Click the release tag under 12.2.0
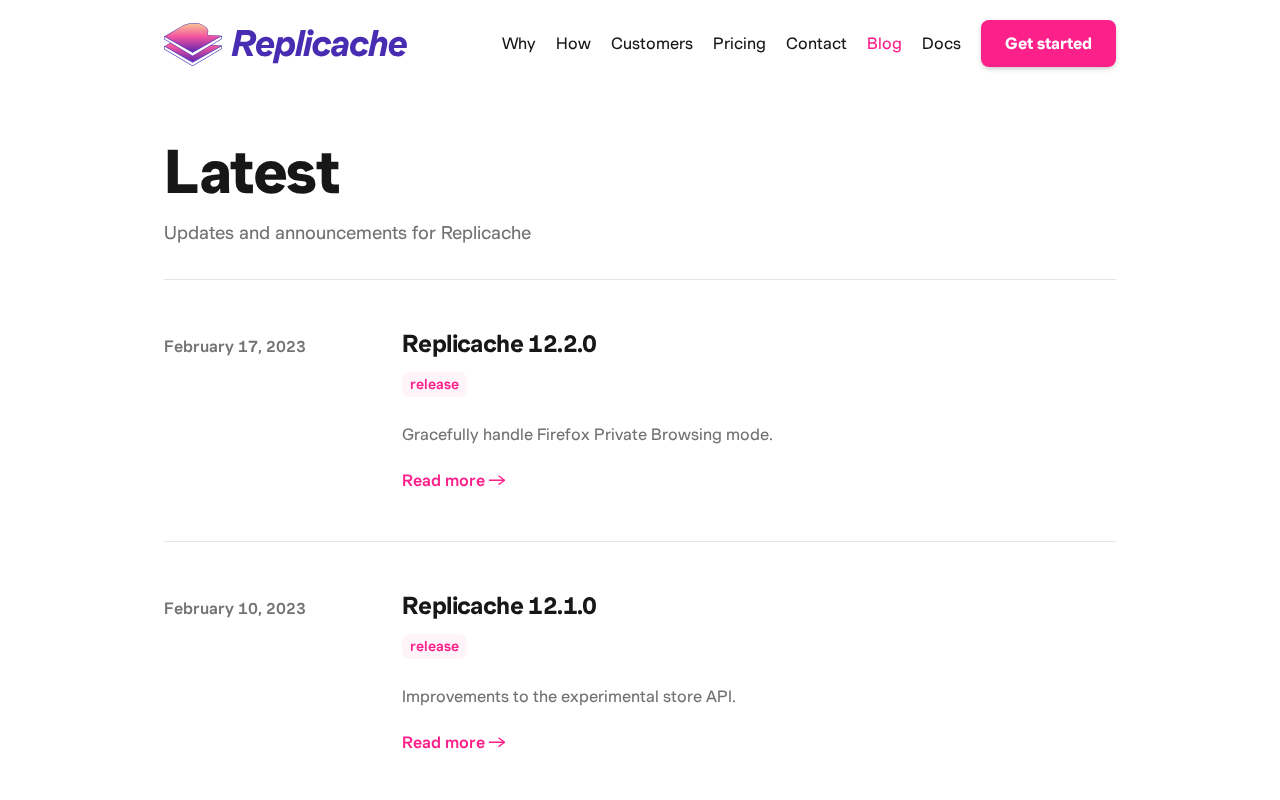Screen dimensions: 1280x800 click(434, 385)
